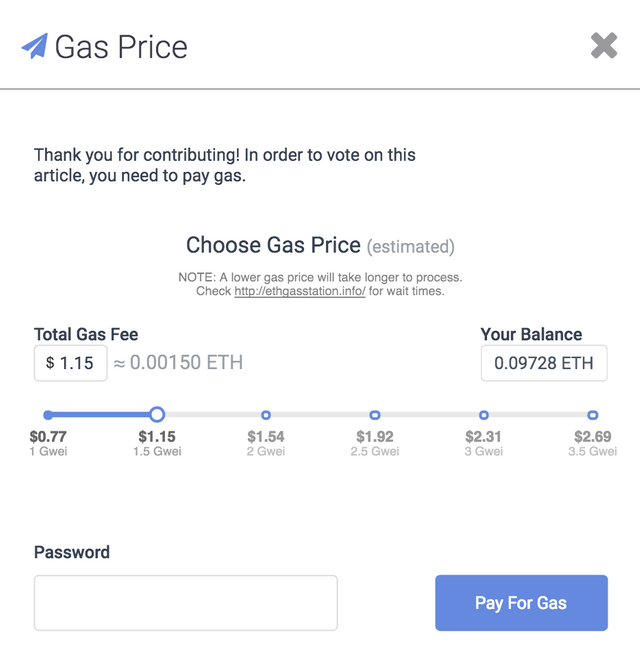Click the Total Gas Fee label
Viewport: 640px width, 659px height.
coord(86,335)
